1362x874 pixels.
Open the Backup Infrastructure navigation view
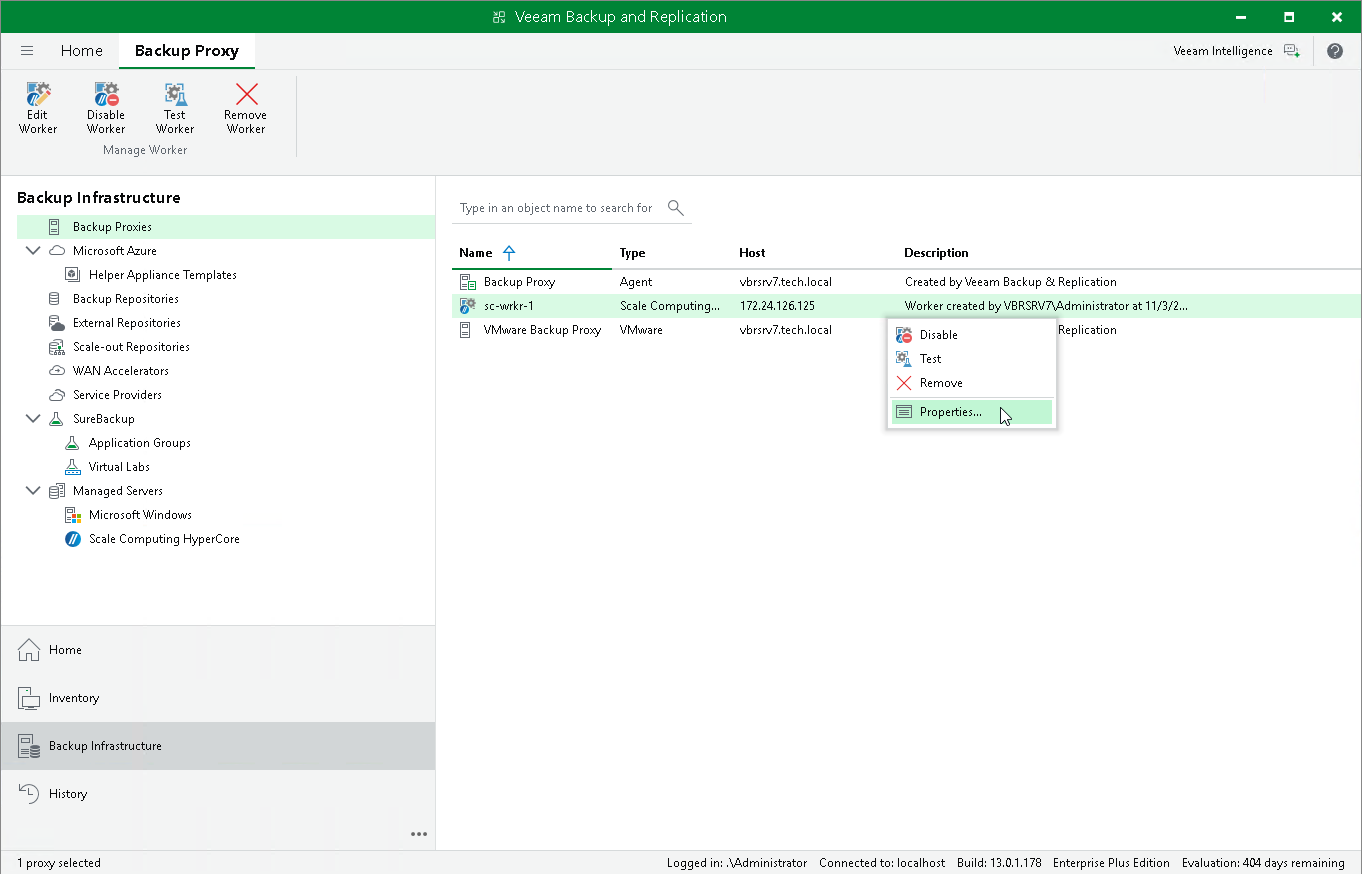[218, 746]
